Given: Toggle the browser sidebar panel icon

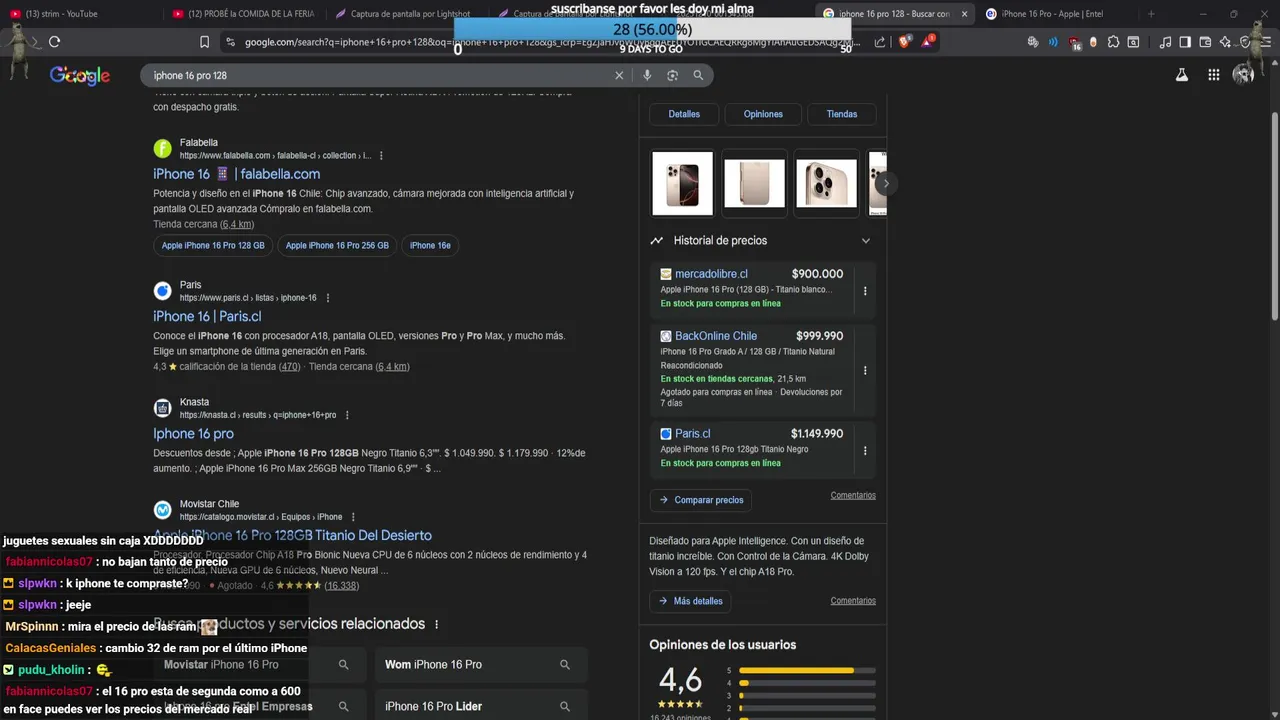Looking at the screenshot, I should [1185, 42].
